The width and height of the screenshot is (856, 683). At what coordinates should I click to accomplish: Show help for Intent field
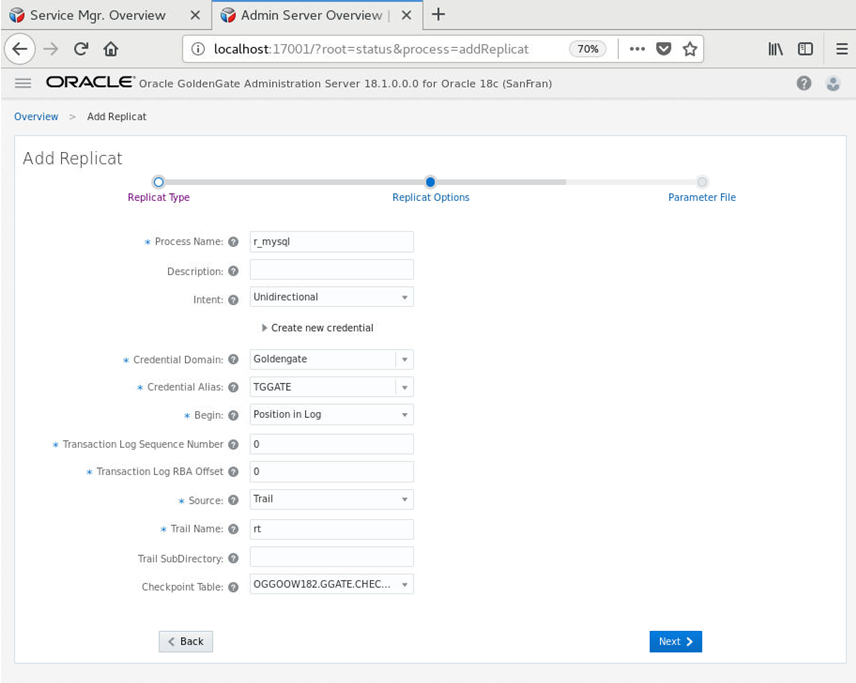(x=233, y=300)
